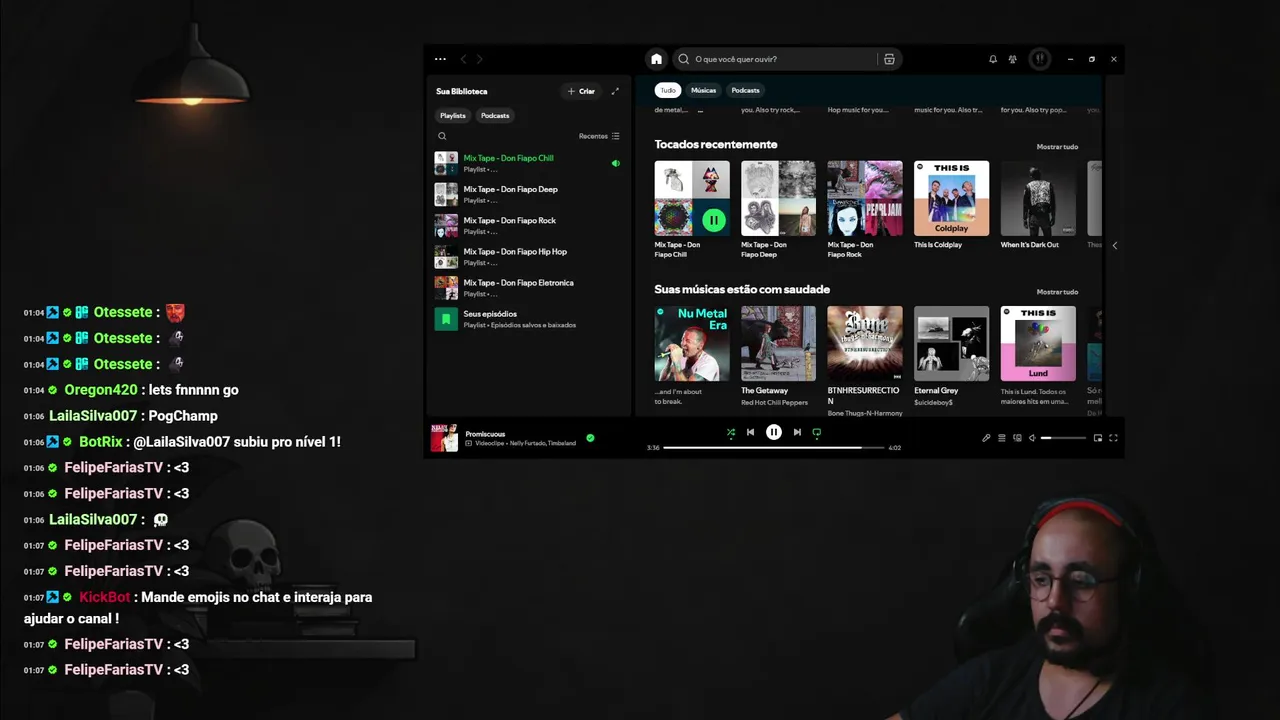Select the Tudo filter tab
The width and height of the screenshot is (1280, 720).
668,90
